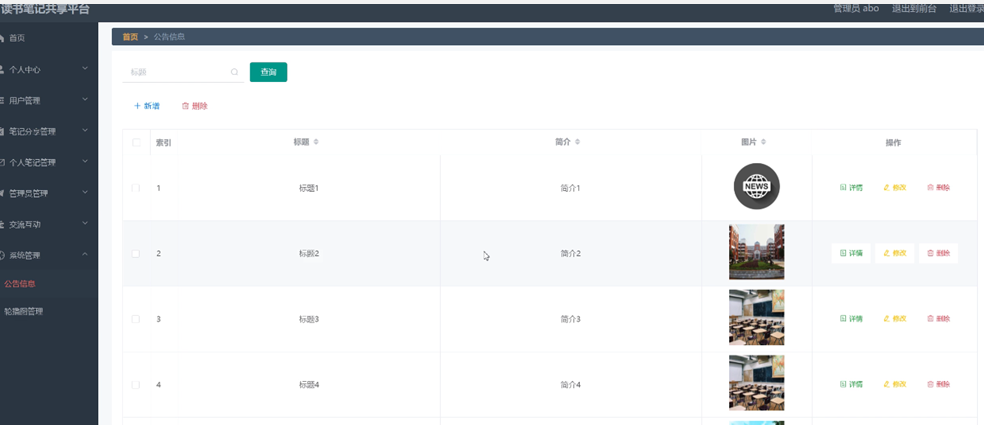
Task: Click the icon beside 管理员管理
Action: click(2, 193)
